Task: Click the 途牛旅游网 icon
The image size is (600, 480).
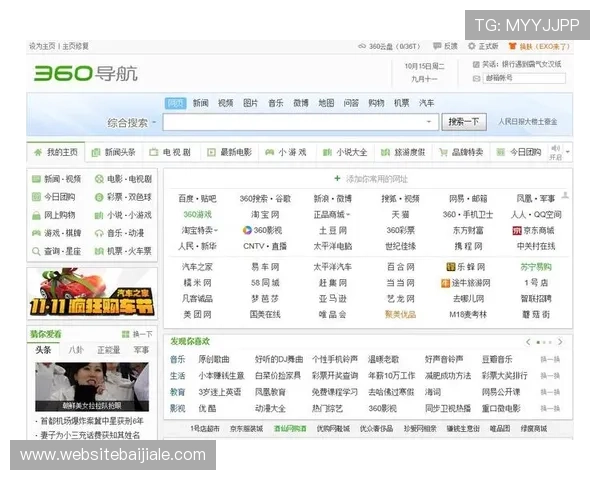Action: [445, 283]
